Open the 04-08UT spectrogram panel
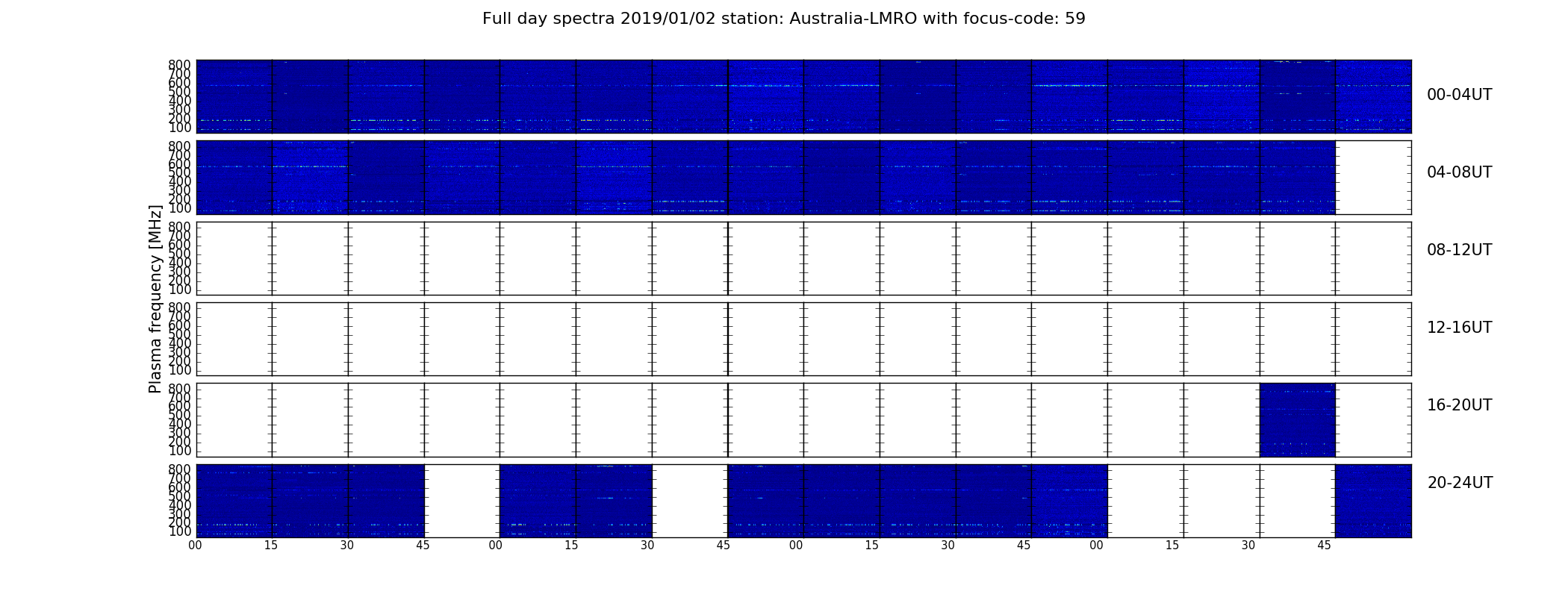1568x597 pixels. click(803, 178)
